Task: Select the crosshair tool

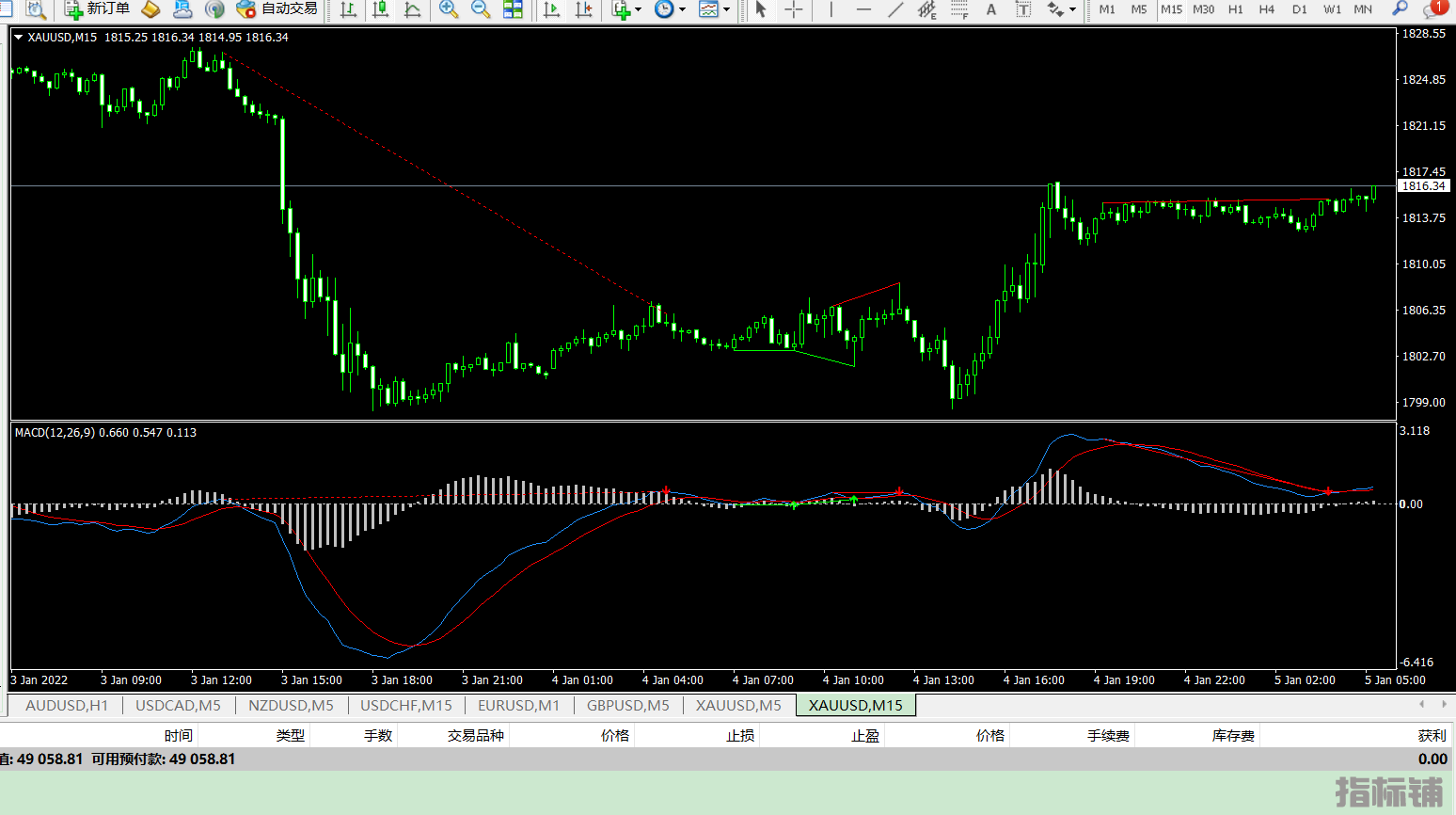Action: (793, 9)
